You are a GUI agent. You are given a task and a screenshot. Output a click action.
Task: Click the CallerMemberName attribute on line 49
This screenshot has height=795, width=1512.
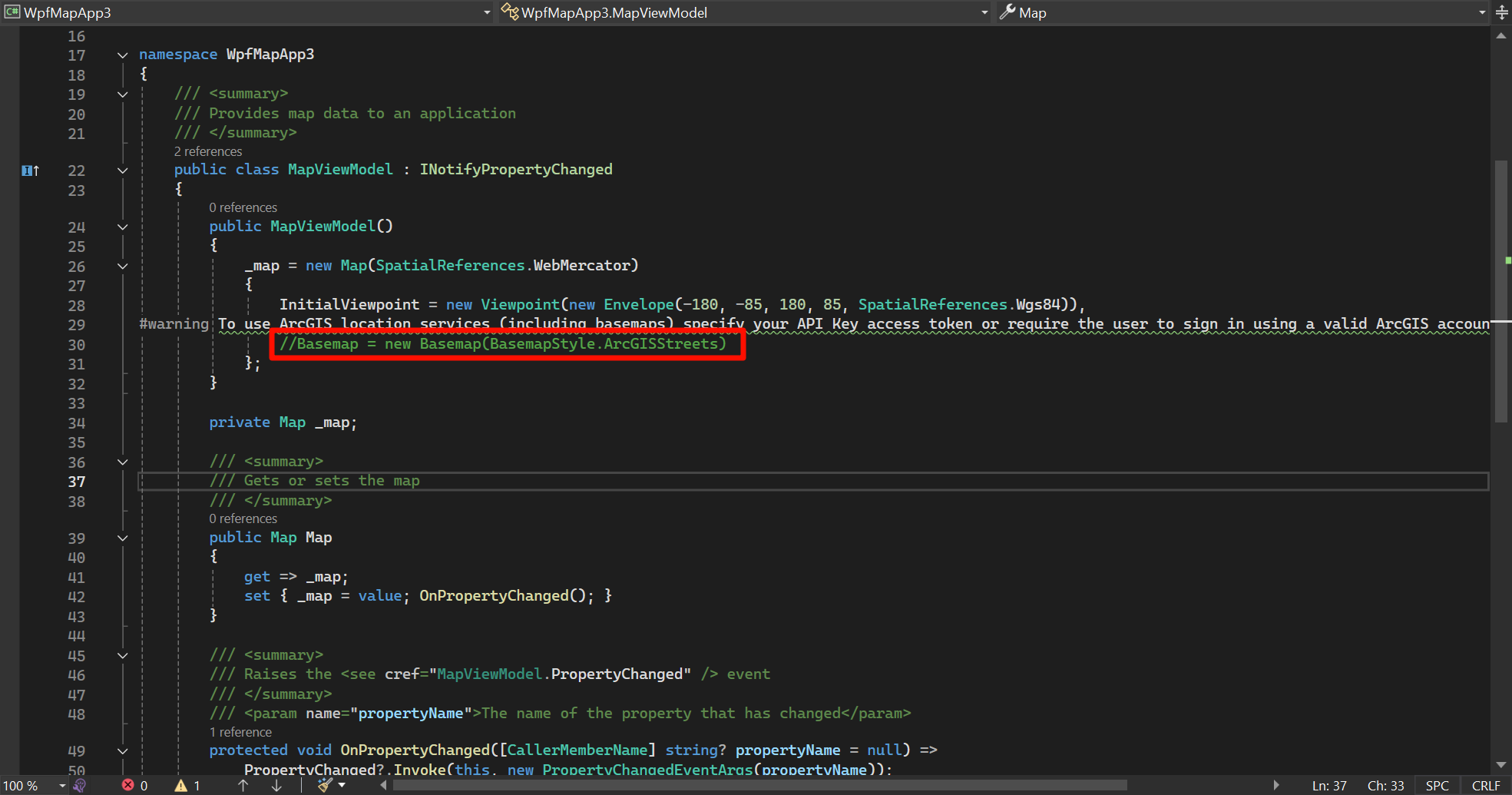(577, 750)
